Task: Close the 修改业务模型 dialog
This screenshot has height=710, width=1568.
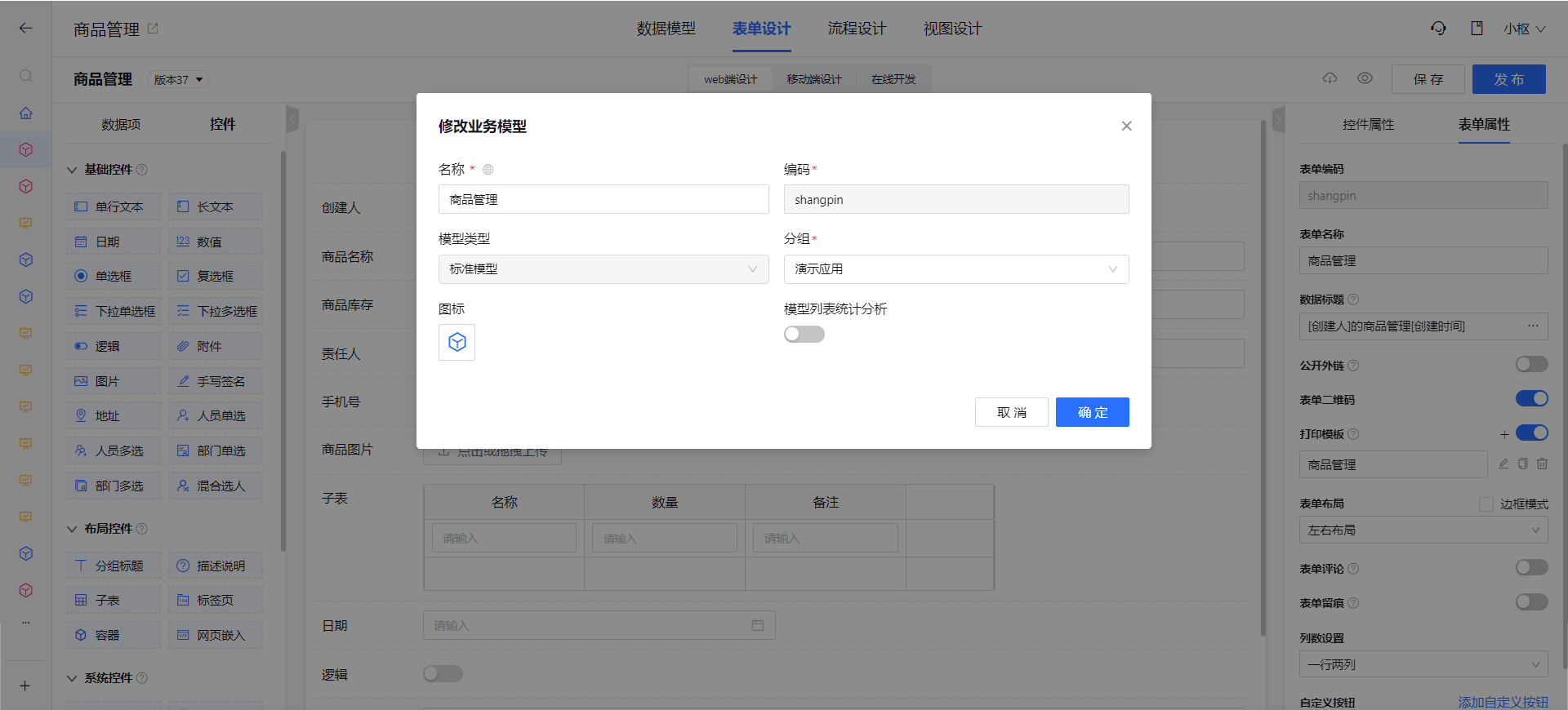Action: [x=1126, y=126]
